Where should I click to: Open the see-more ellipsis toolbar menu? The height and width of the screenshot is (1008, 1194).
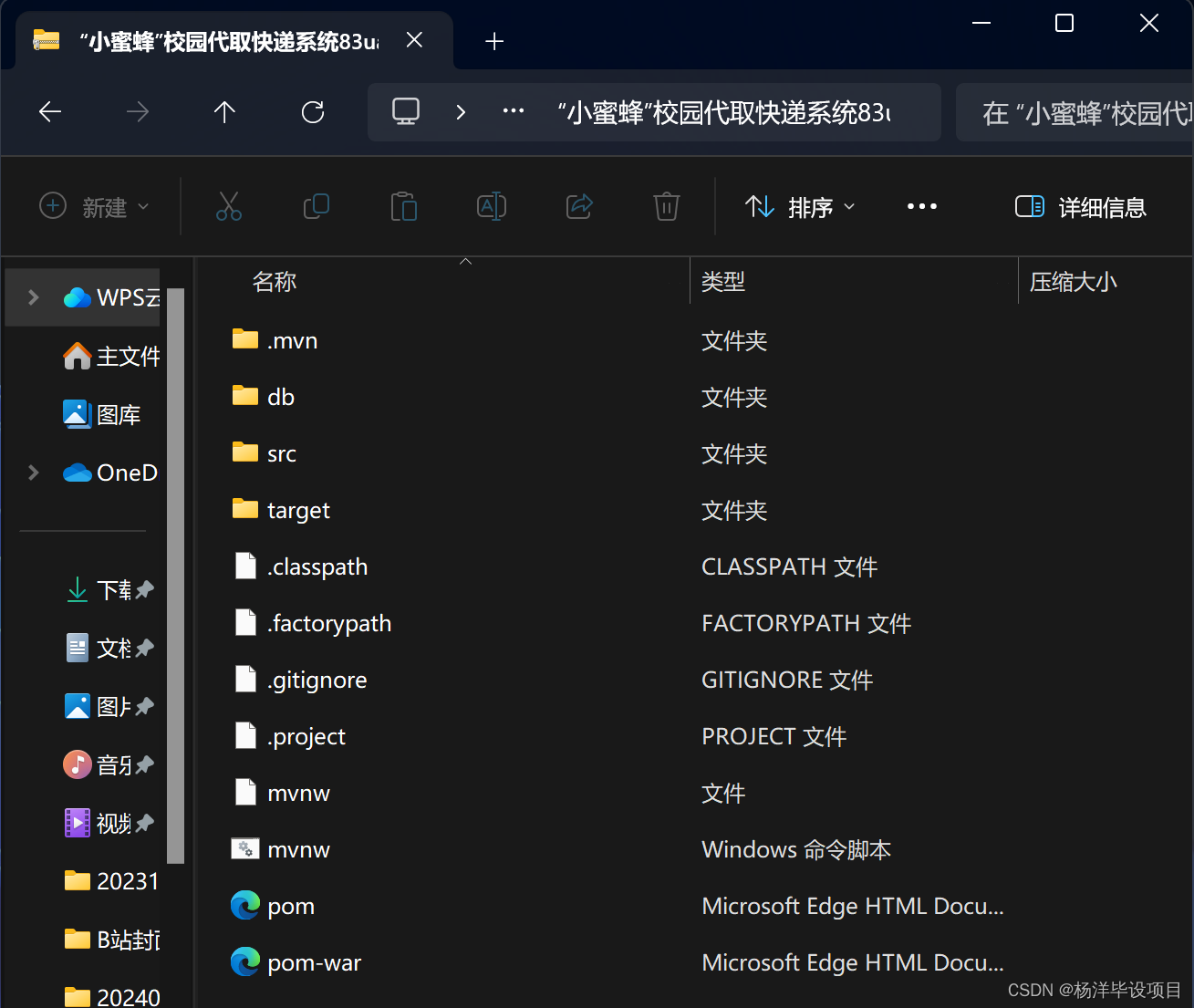[922, 206]
